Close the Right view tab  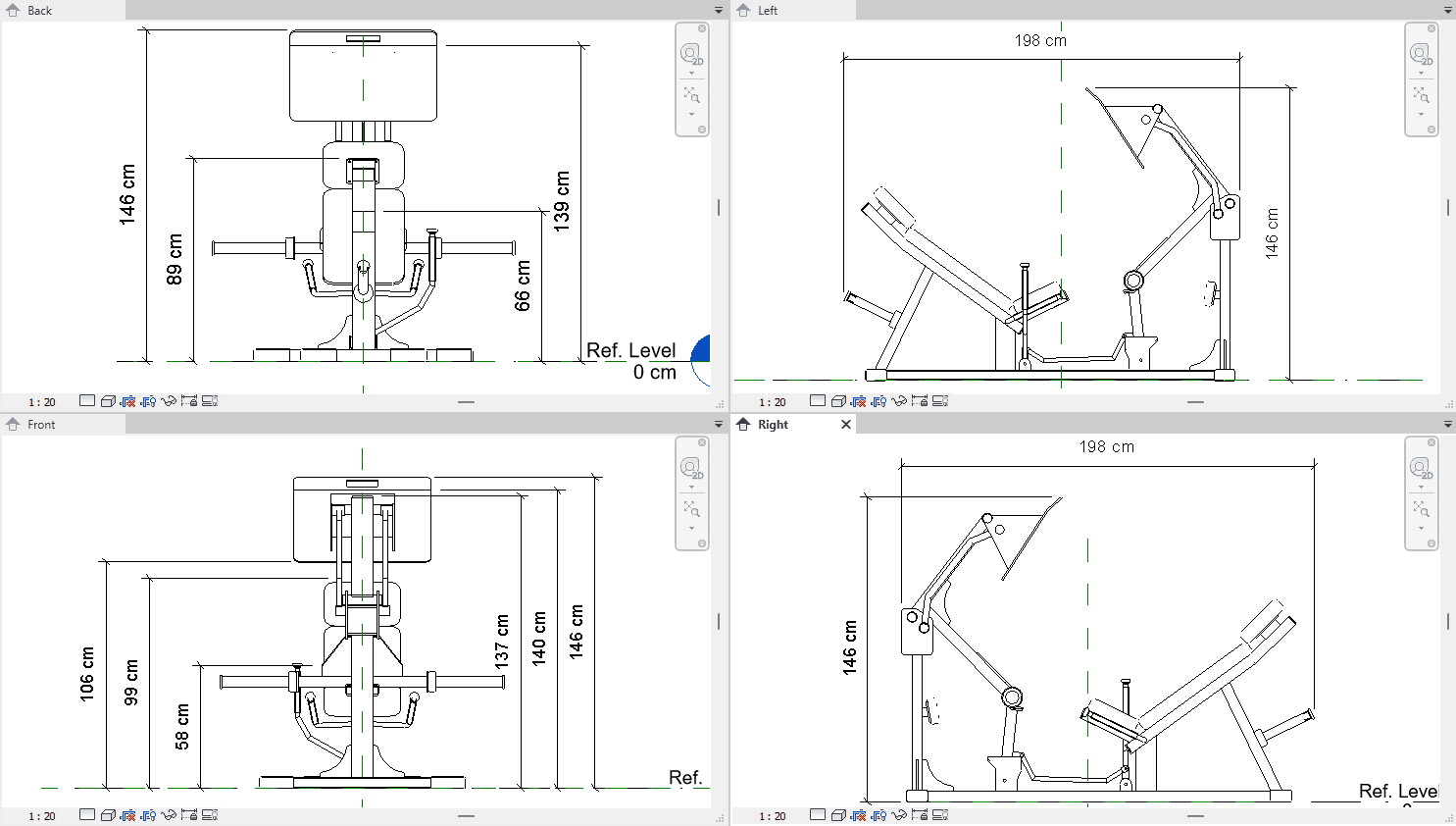click(846, 425)
